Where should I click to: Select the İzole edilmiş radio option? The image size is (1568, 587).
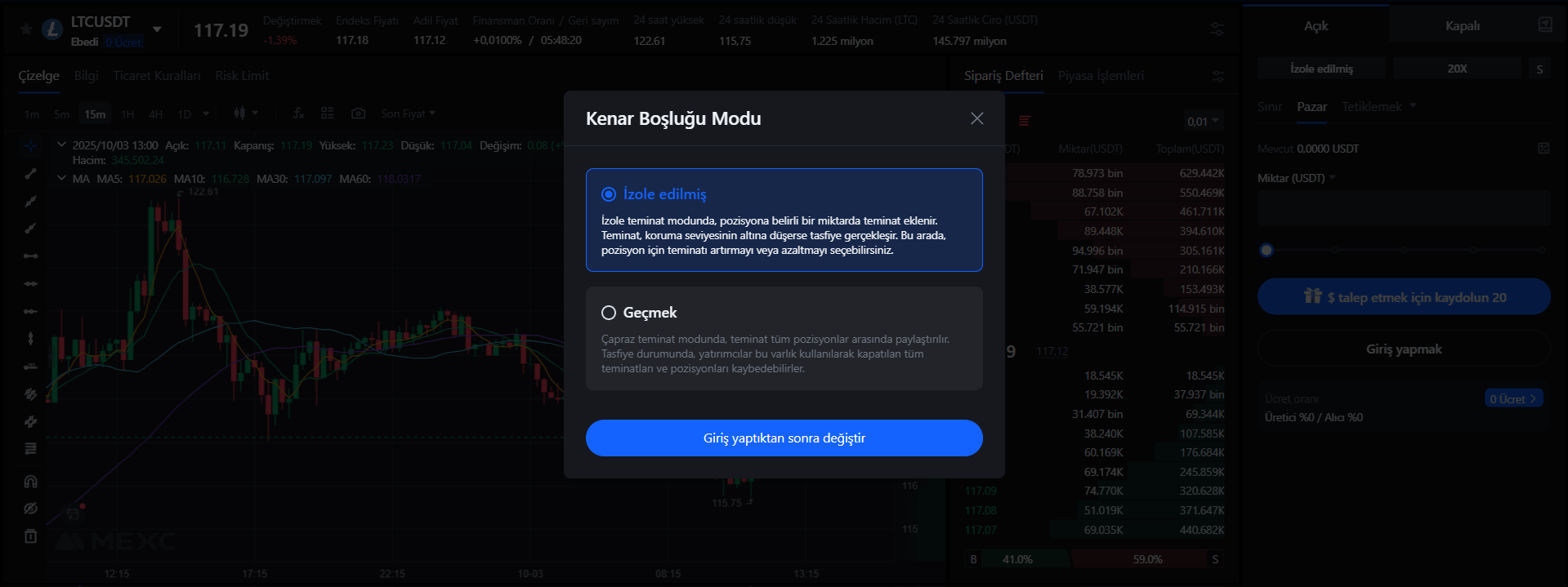coord(609,194)
